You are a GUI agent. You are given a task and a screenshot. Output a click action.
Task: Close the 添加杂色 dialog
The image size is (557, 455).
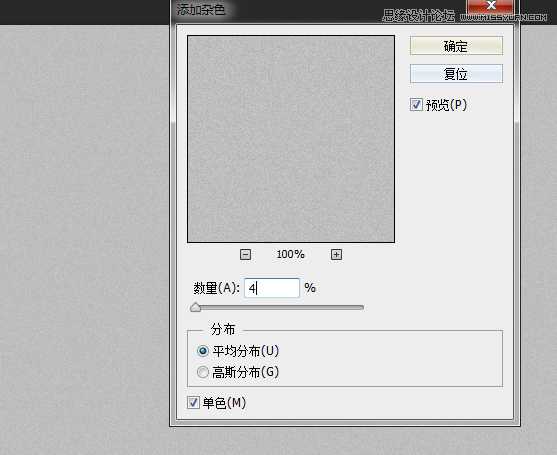click(x=491, y=6)
